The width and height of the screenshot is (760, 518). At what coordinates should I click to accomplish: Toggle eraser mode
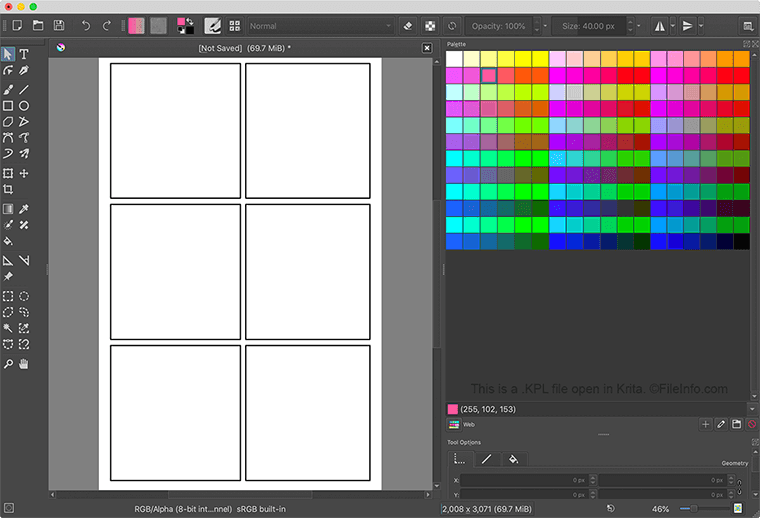point(408,26)
